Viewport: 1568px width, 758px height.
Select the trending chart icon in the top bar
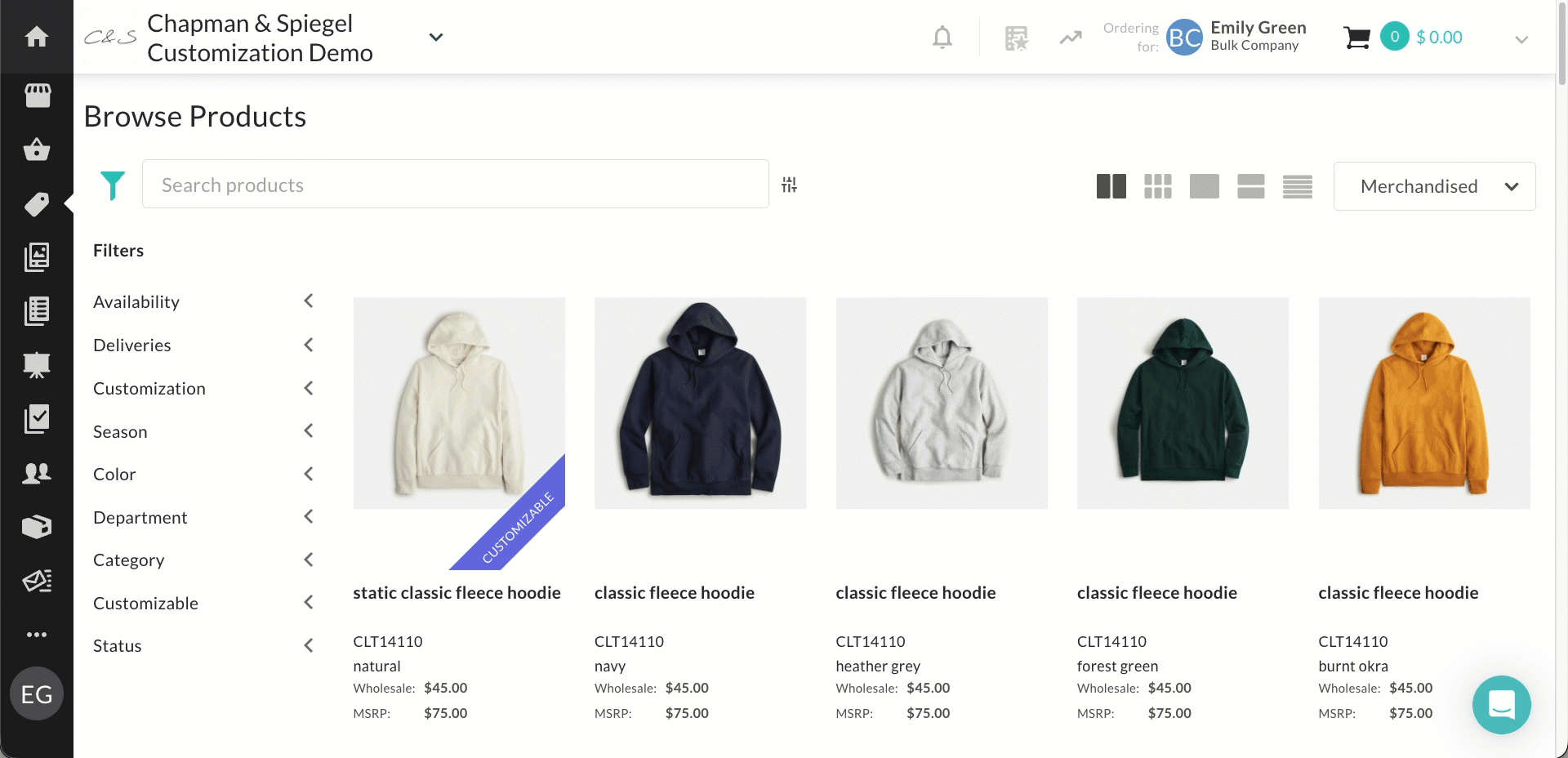1071,37
